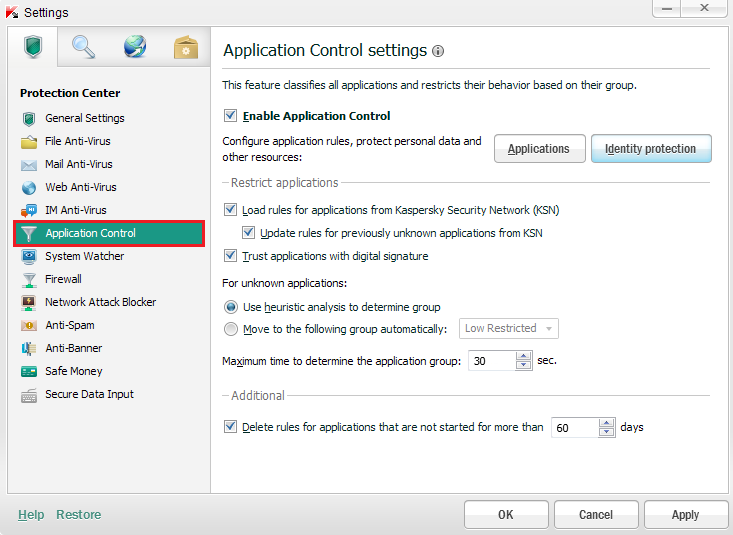733x535 pixels.
Task: Open the Identity protection button
Action: click(x=650, y=149)
